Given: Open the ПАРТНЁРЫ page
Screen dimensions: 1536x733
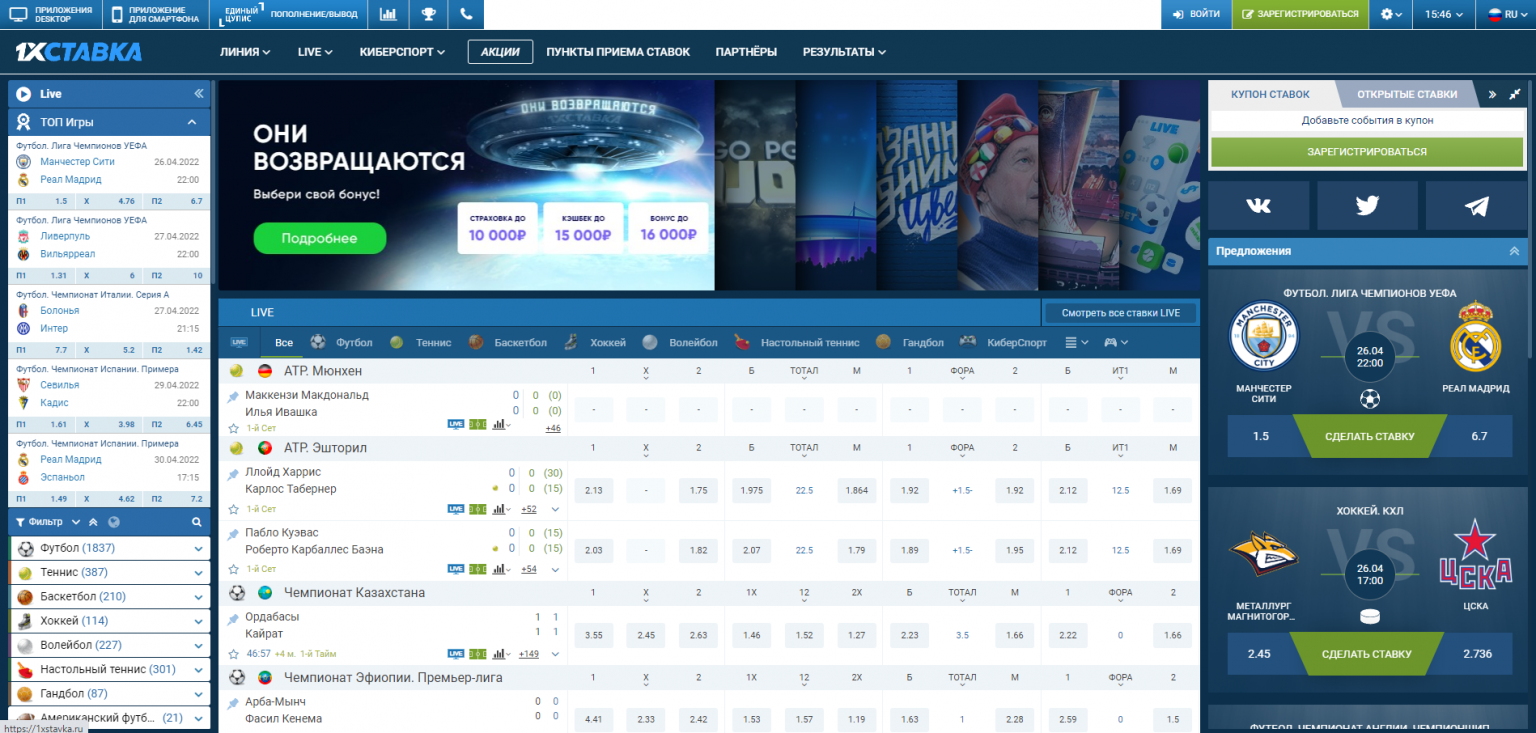Looking at the screenshot, I should (x=746, y=52).
